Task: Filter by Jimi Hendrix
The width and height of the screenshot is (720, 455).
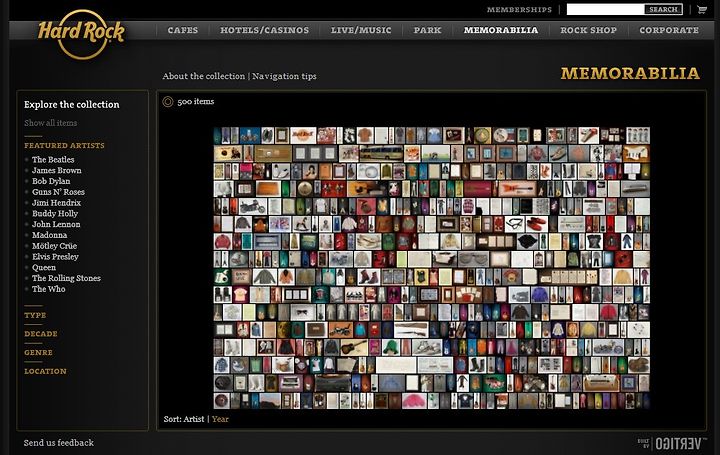Action: pyautogui.click(x=56, y=203)
